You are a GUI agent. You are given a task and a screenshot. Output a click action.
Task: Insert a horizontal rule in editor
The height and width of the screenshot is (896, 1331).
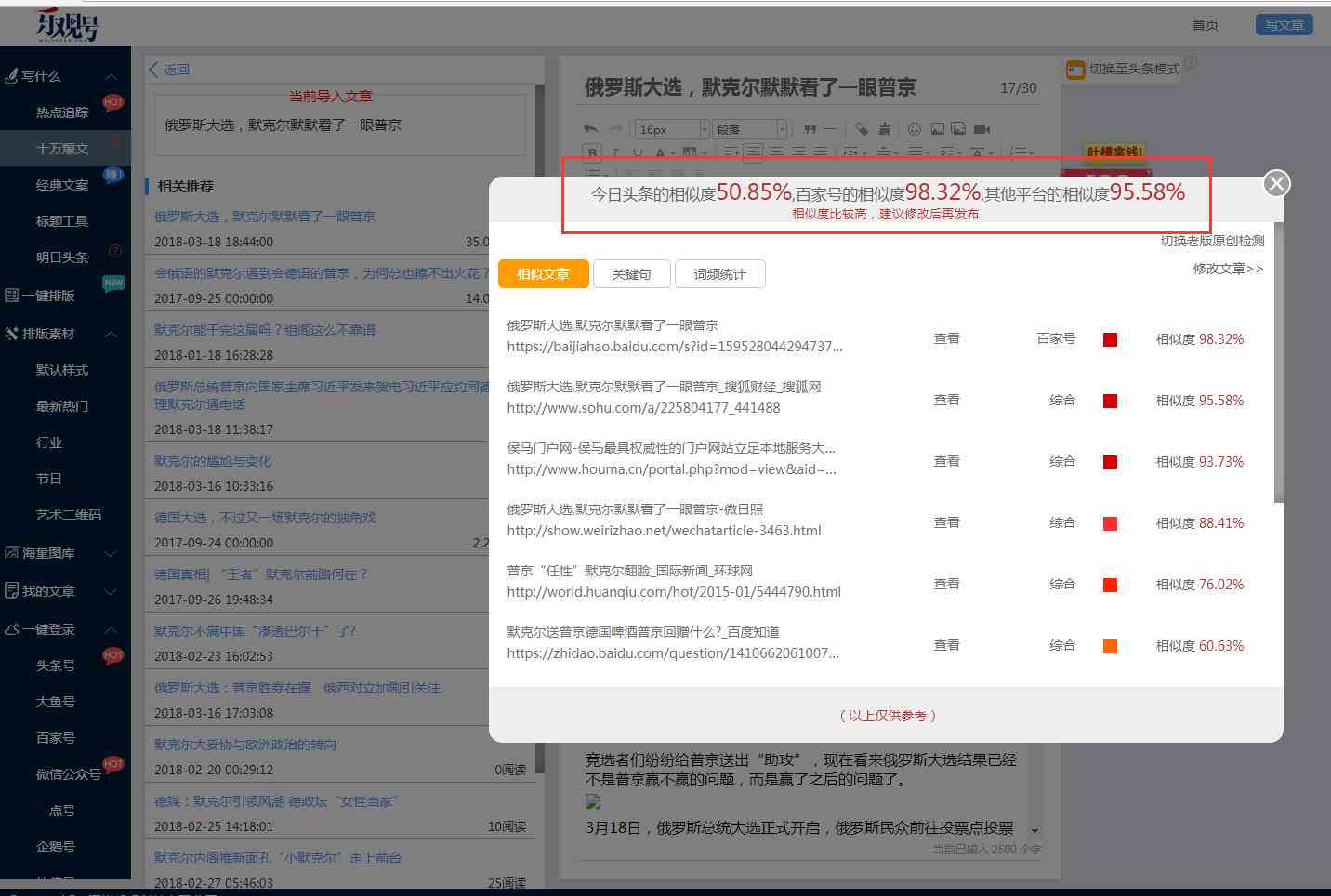point(830,128)
